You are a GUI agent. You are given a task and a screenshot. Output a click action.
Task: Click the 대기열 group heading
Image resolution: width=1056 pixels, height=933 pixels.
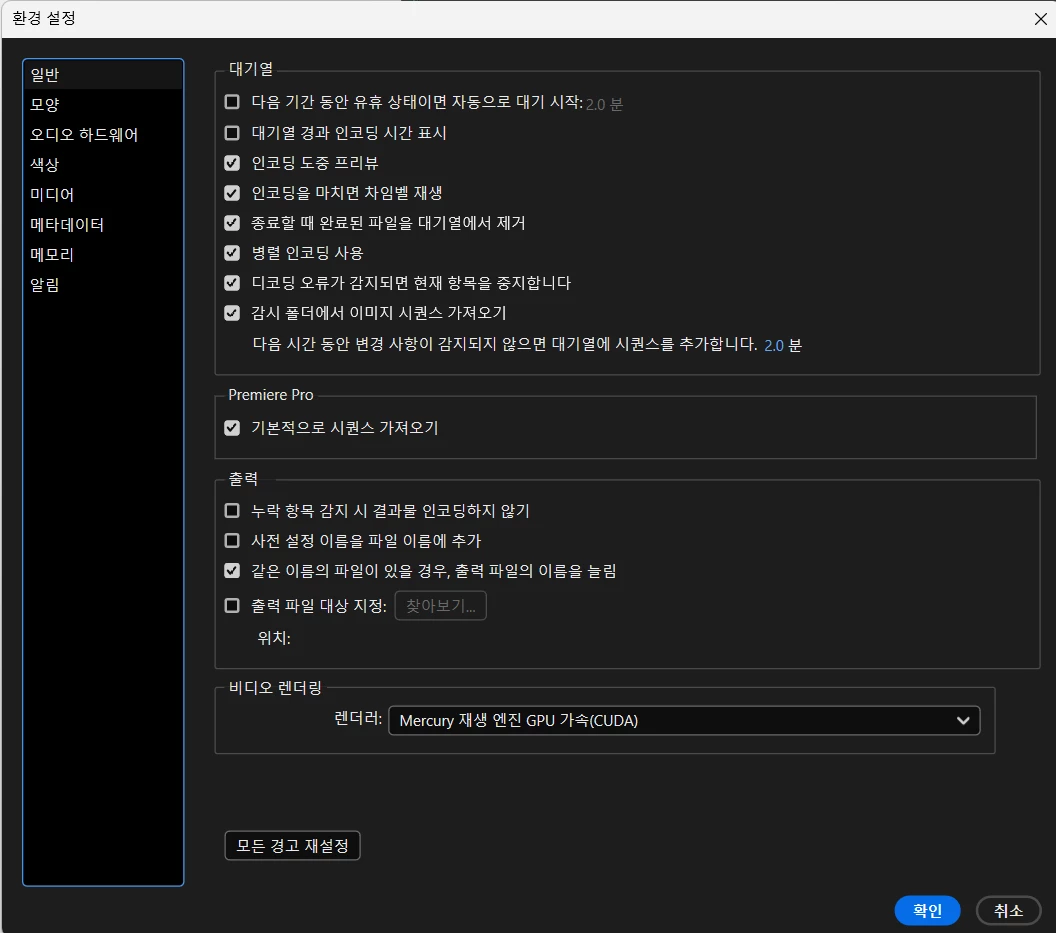pos(251,69)
